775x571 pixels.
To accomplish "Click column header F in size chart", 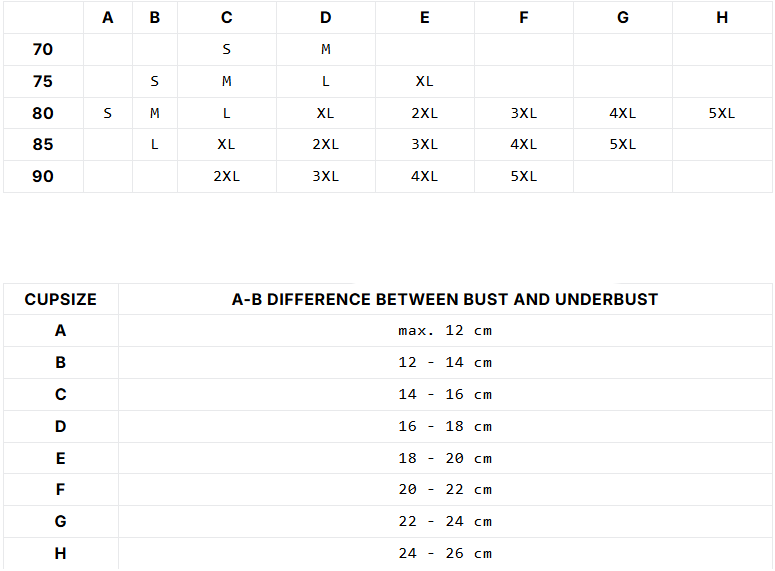I will click(x=523, y=18).
